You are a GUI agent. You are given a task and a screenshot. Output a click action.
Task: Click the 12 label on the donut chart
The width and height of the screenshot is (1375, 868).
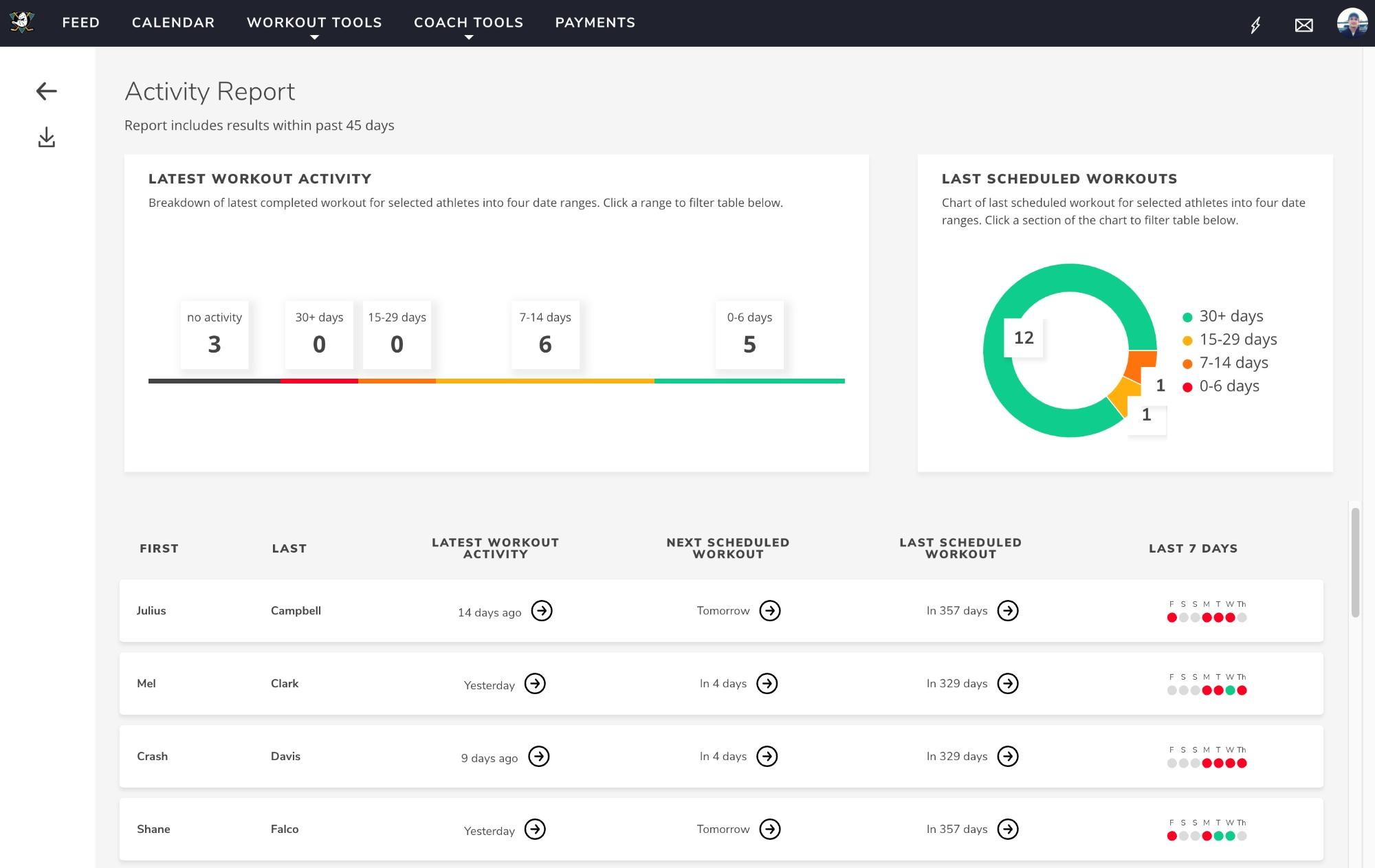tap(1024, 337)
